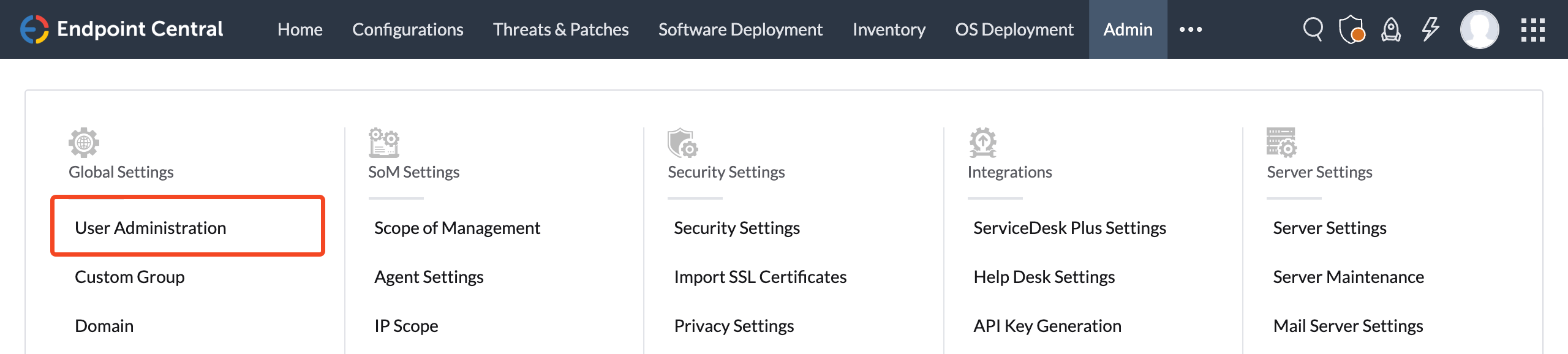Image resolution: width=1568 pixels, height=354 pixels.
Task: Click the Global Settings heading
Action: (121, 172)
